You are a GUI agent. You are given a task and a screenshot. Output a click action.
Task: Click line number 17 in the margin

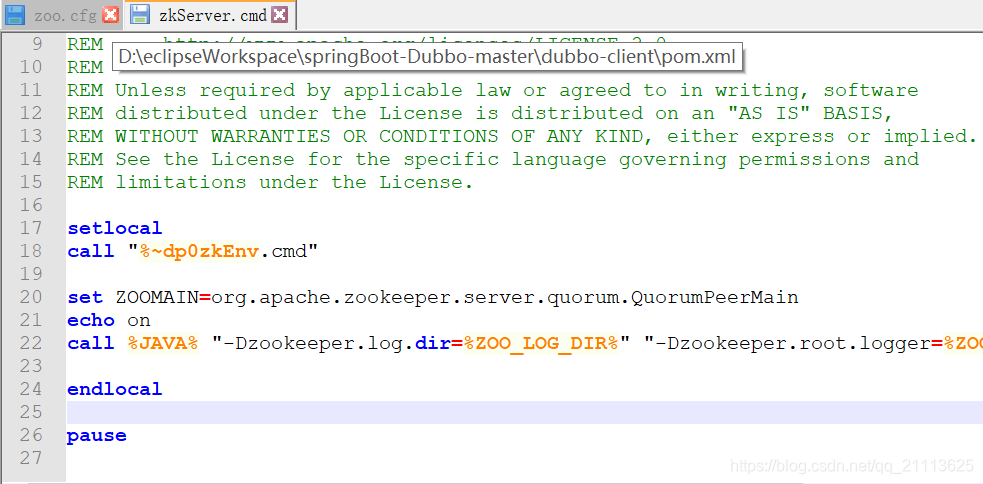click(31, 228)
